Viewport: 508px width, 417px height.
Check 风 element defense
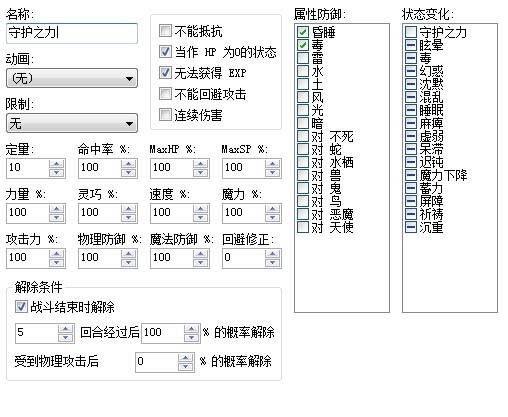coord(303,97)
